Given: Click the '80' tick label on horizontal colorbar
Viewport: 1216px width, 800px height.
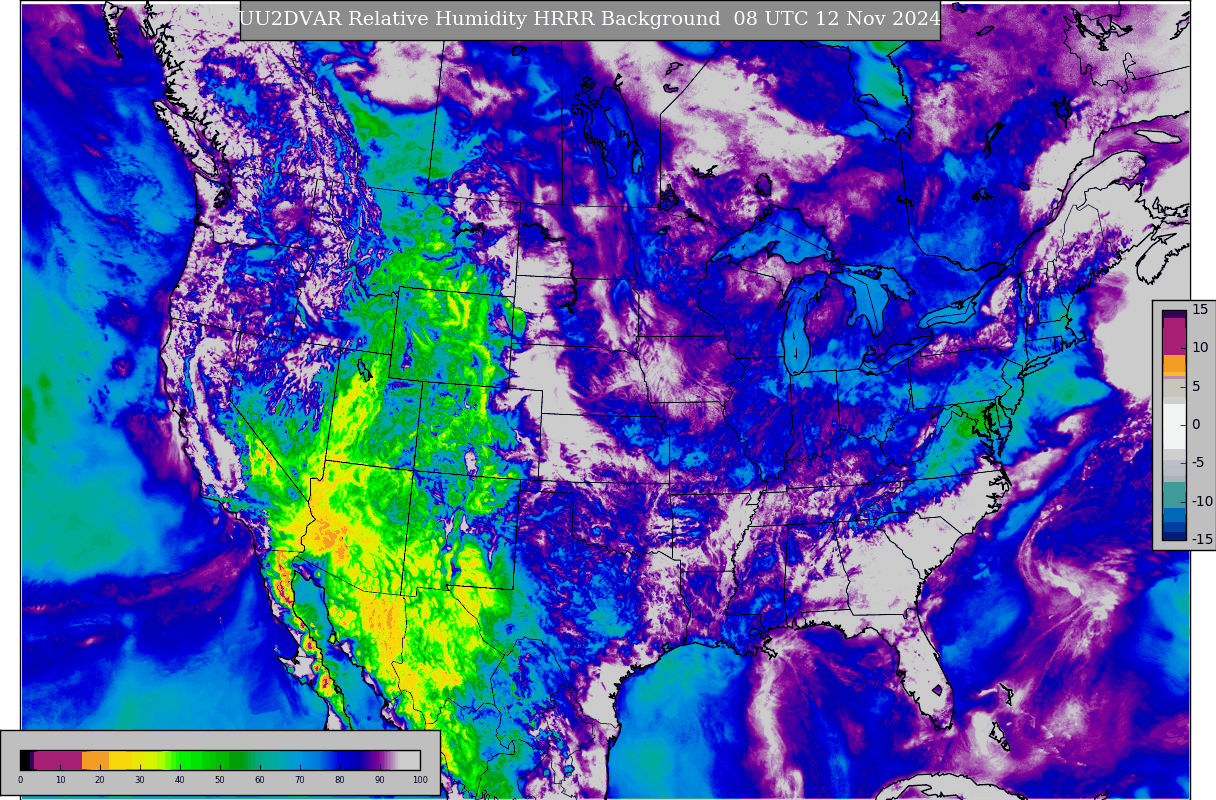Looking at the screenshot, I should tap(339, 779).
